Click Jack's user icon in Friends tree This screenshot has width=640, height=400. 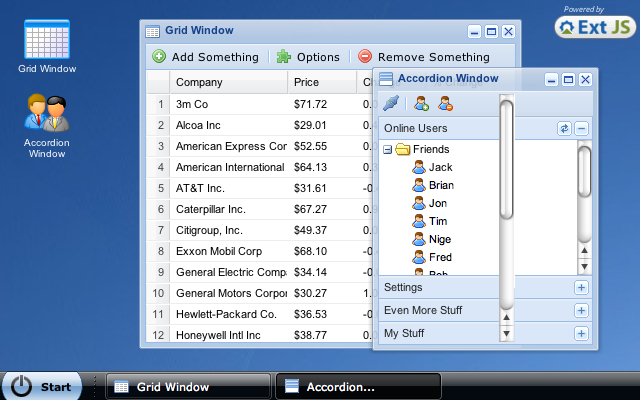point(419,167)
